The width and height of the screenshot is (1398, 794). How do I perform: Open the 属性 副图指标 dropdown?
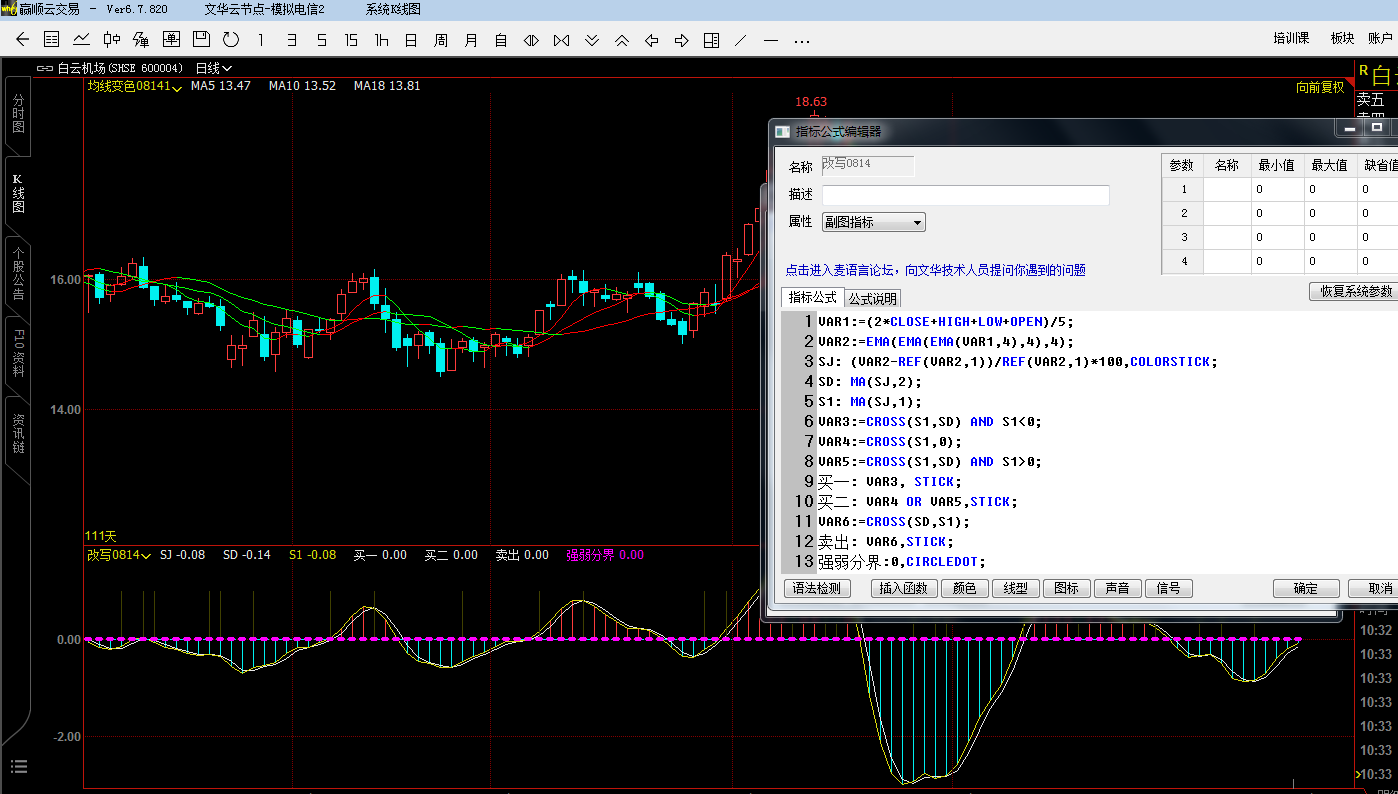coord(873,222)
